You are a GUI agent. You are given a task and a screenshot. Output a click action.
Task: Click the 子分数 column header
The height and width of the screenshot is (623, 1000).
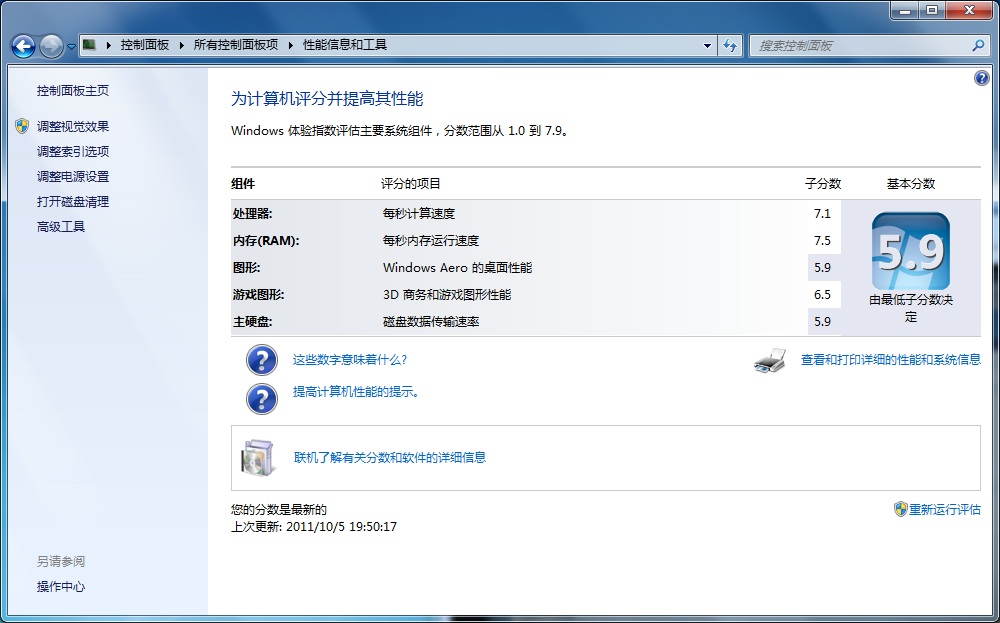tap(823, 184)
